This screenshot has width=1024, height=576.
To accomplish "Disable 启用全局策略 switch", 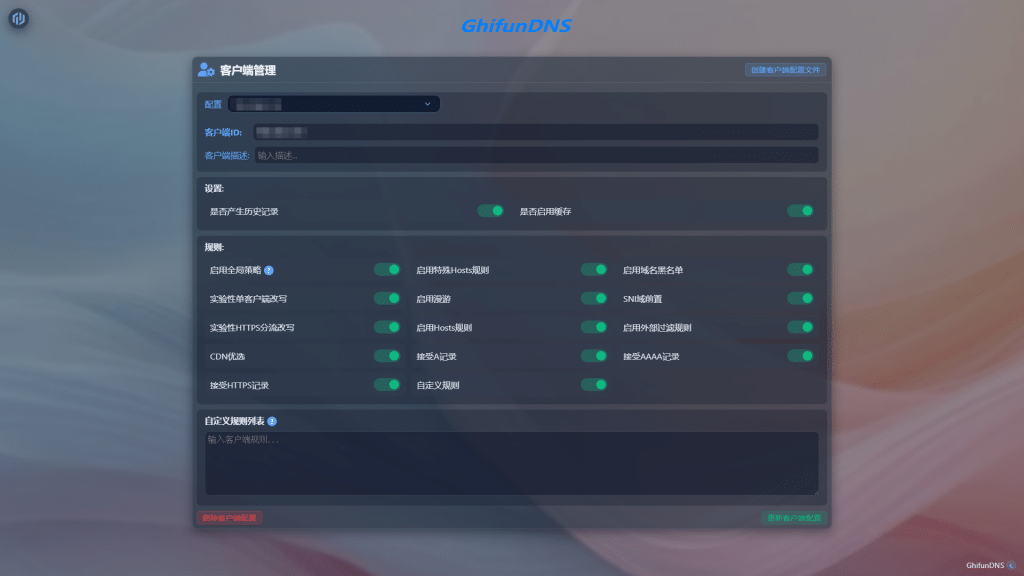I will (387, 270).
